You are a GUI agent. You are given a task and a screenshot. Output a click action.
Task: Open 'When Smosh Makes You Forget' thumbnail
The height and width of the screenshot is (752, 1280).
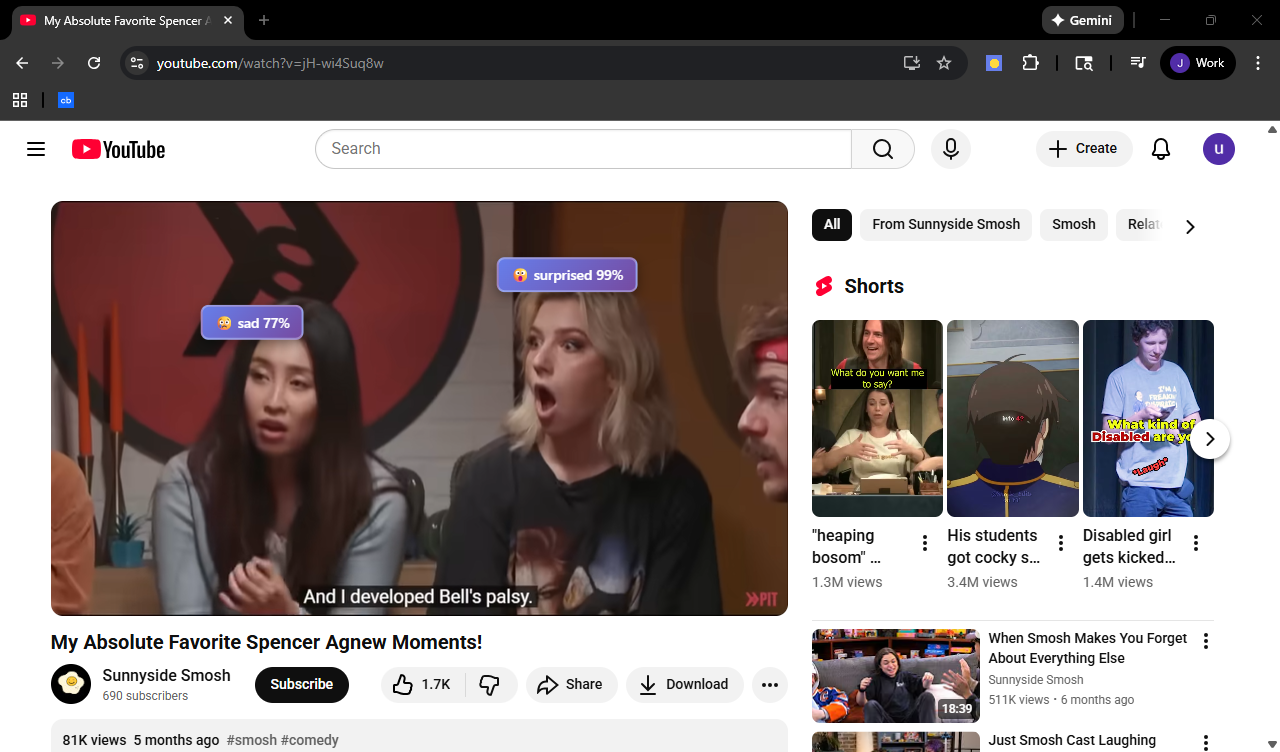(x=895, y=675)
